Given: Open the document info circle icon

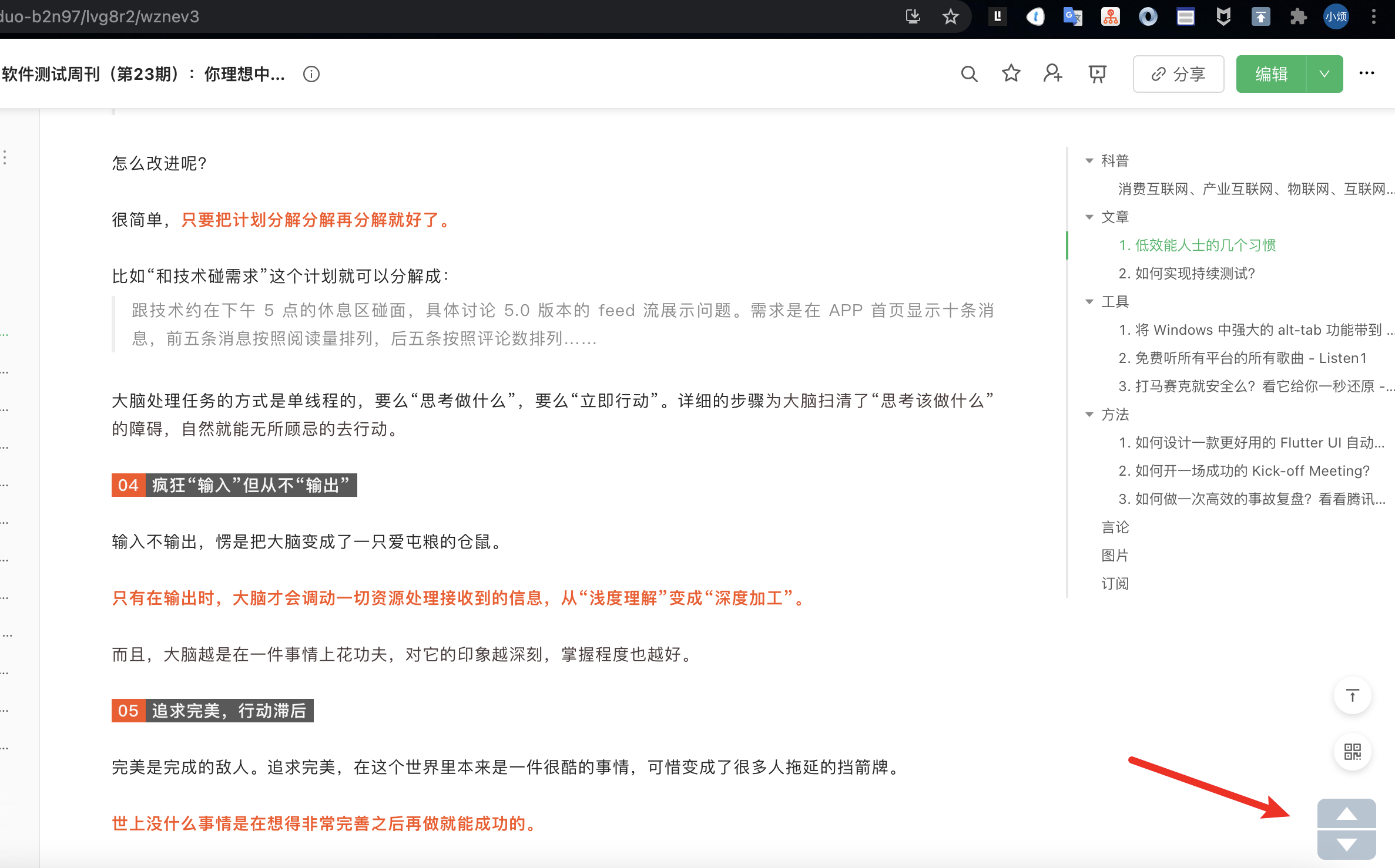Looking at the screenshot, I should coord(311,74).
